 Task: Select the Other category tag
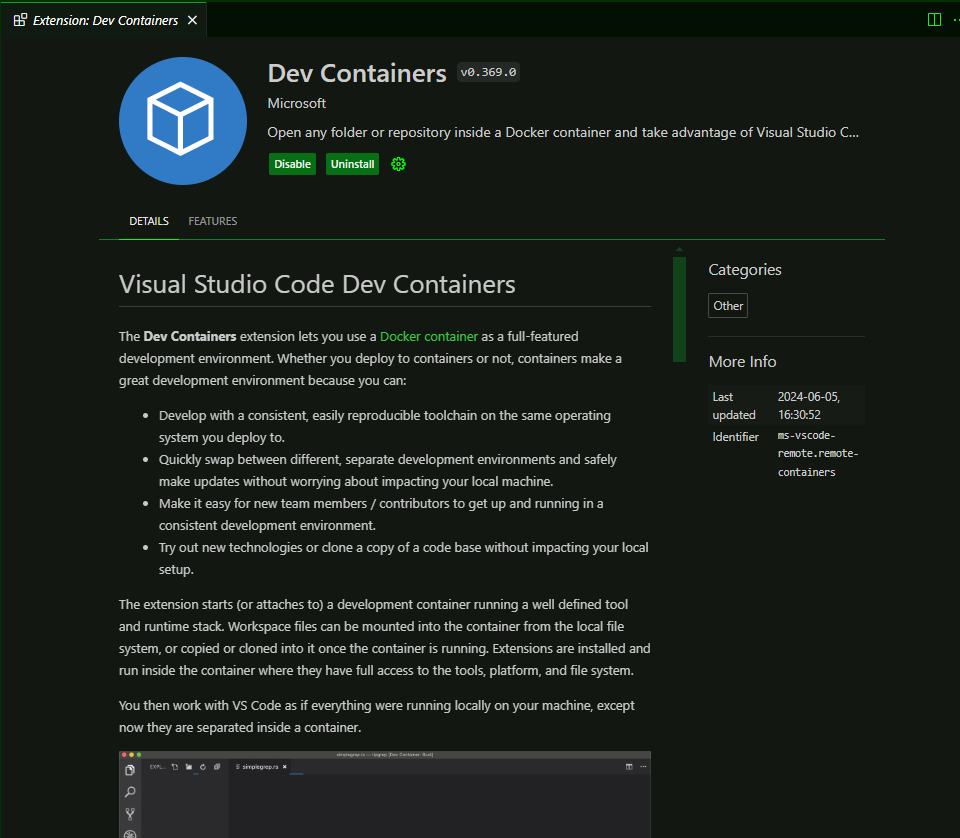[728, 305]
